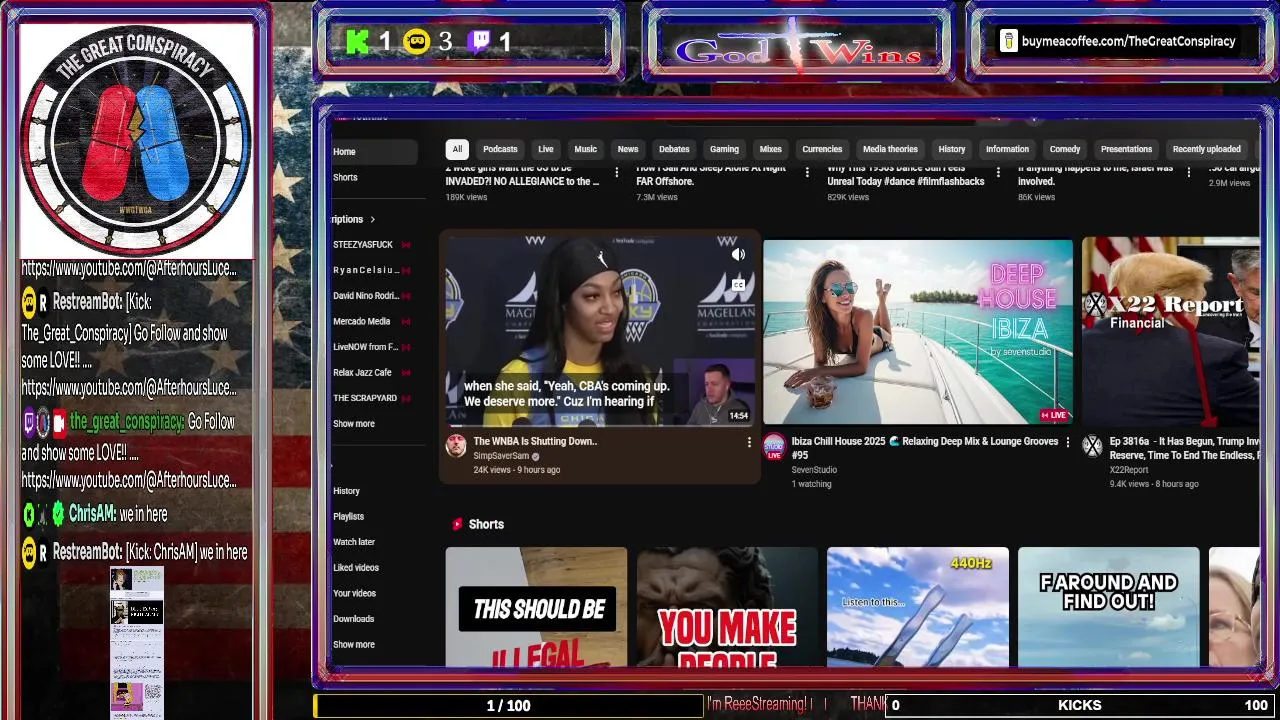The image size is (1280, 720).
Task: Open options for 2 woke girls video
Action: click(x=616, y=174)
